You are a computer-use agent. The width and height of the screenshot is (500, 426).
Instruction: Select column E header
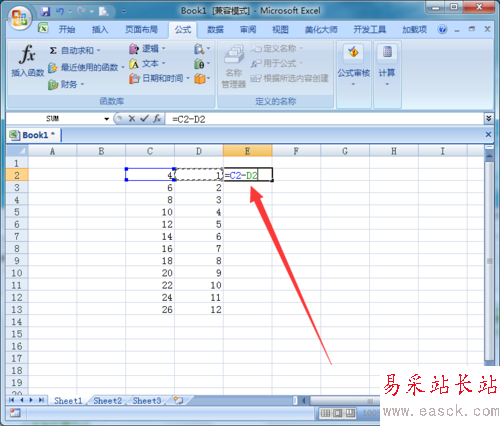click(x=248, y=151)
